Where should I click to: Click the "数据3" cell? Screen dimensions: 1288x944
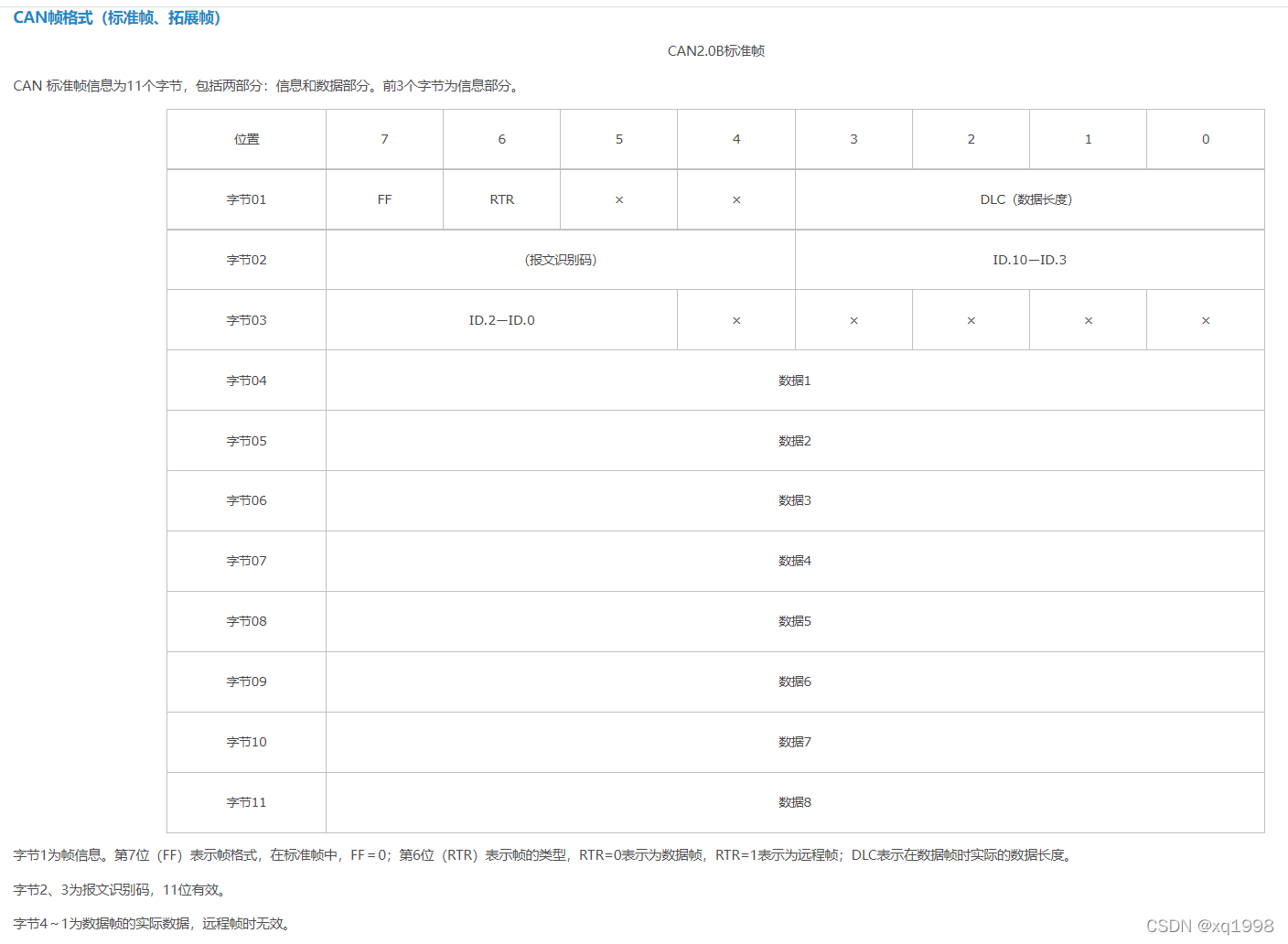(795, 500)
